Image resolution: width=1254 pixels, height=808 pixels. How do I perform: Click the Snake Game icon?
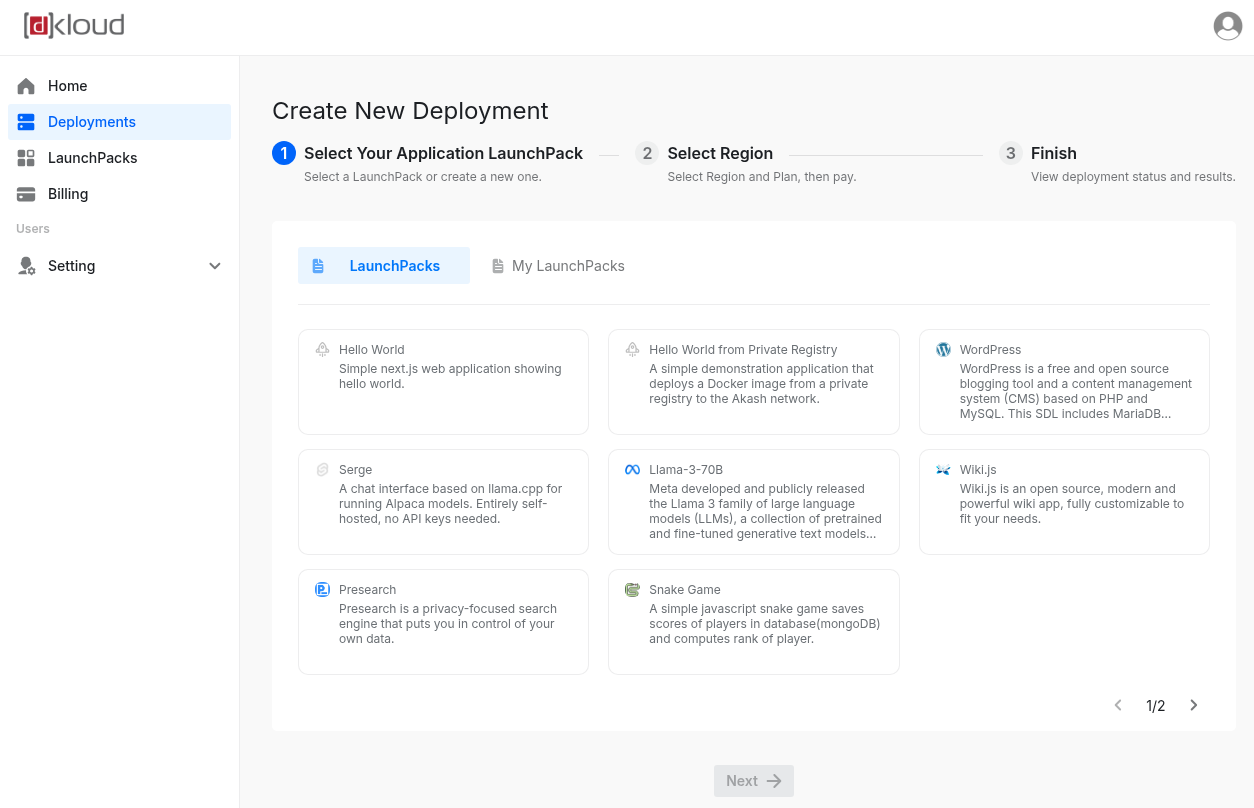(632, 590)
